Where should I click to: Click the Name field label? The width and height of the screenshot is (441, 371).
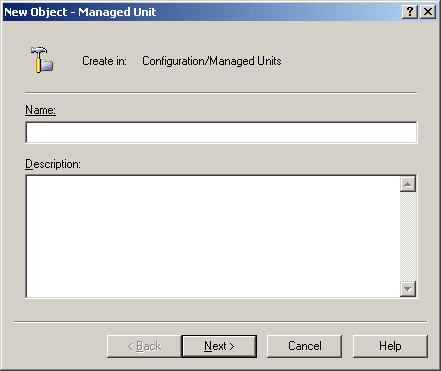point(40,110)
